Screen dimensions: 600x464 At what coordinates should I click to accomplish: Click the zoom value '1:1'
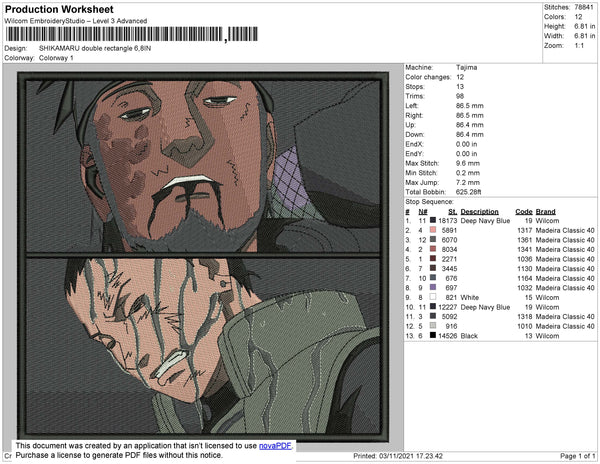click(579, 46)
